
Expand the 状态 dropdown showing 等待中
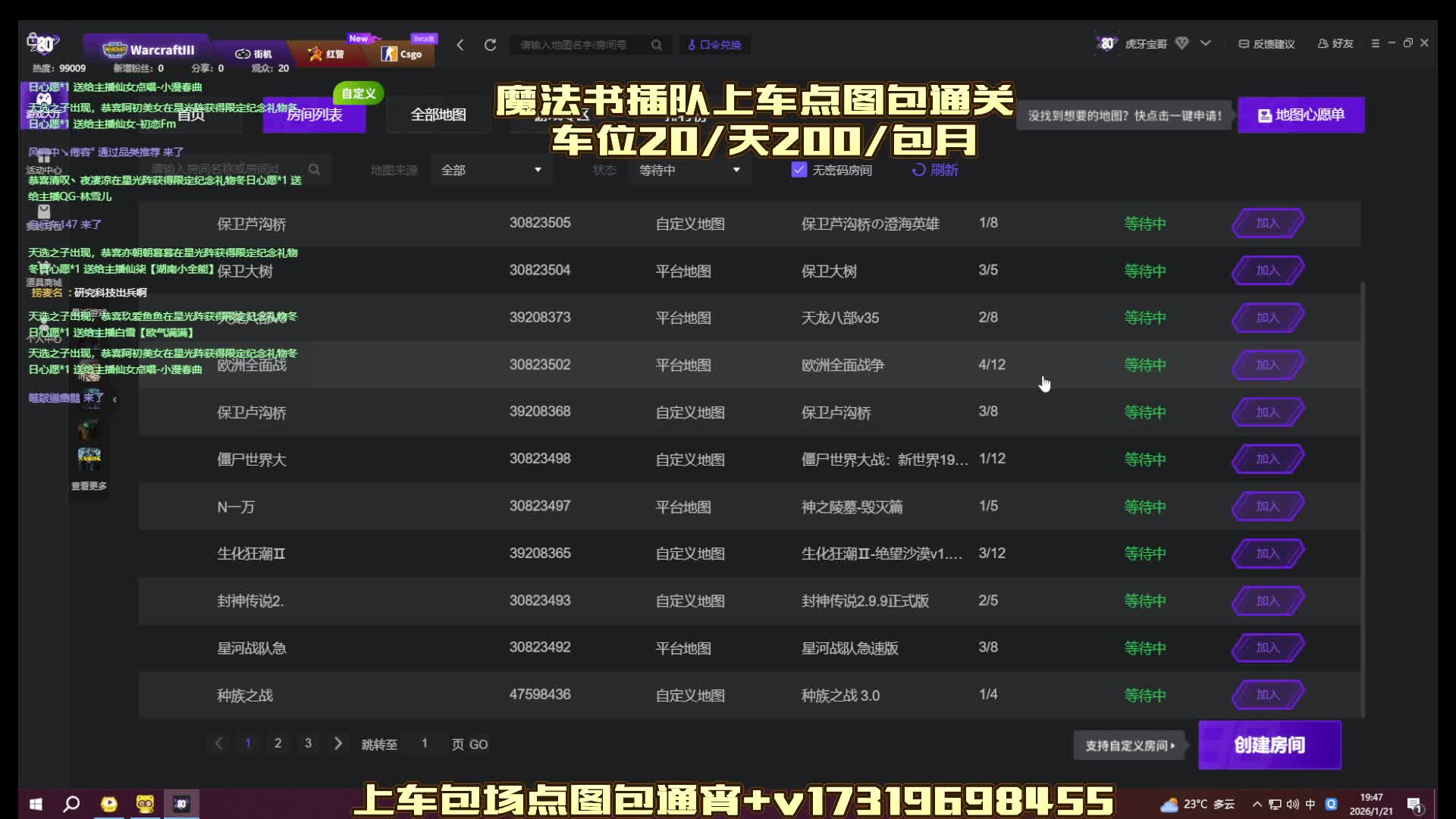click(689, 170)
